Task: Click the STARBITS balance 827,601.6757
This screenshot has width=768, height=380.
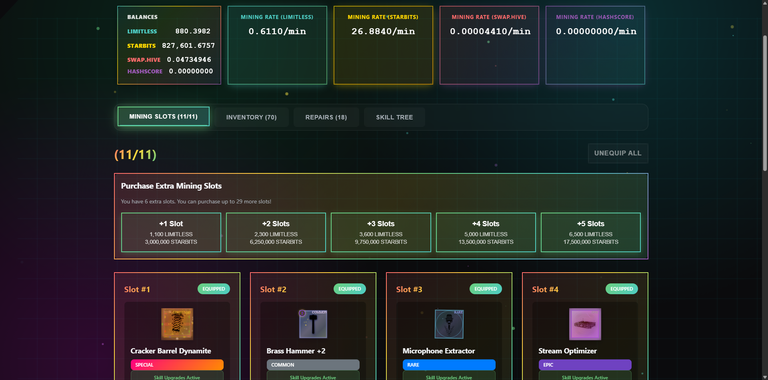Action: click(188, 46)
